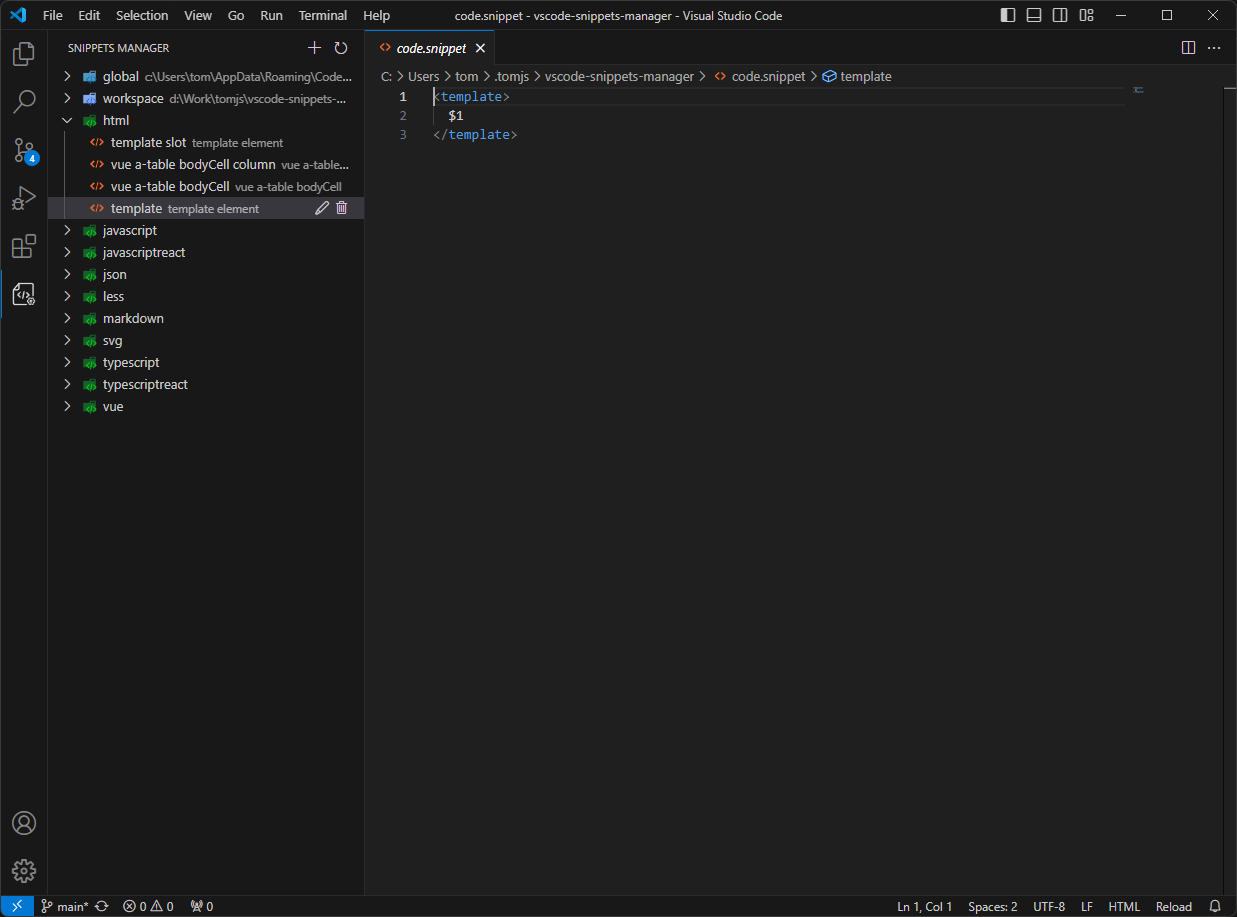Click vscode-snippets-manager in breadcrumb
Image resolution: width=1237 pixels, height=917 pixels.
click(x=617, y=76)
